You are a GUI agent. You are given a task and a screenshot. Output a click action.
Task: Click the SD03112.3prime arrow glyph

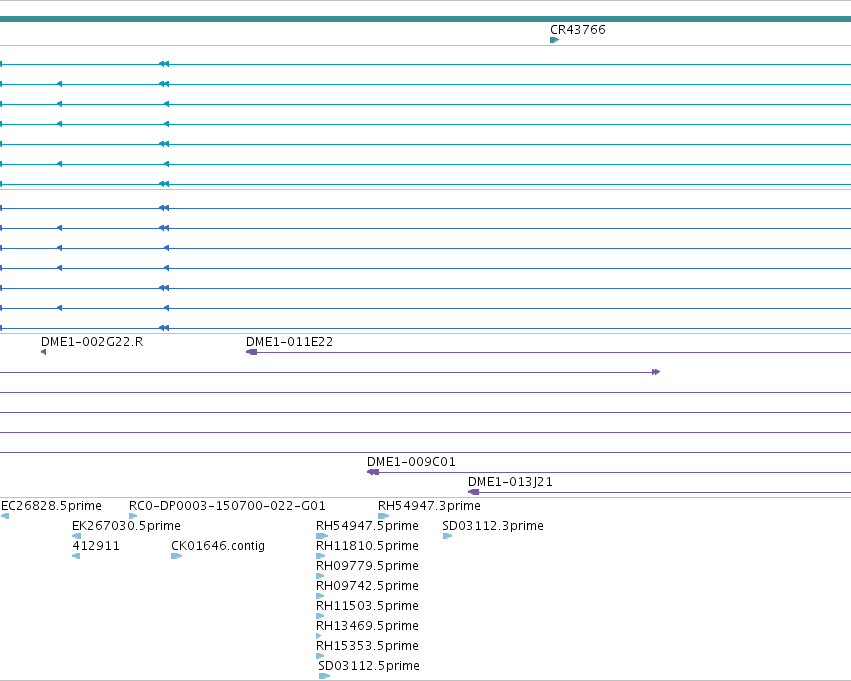click(447, 536)
